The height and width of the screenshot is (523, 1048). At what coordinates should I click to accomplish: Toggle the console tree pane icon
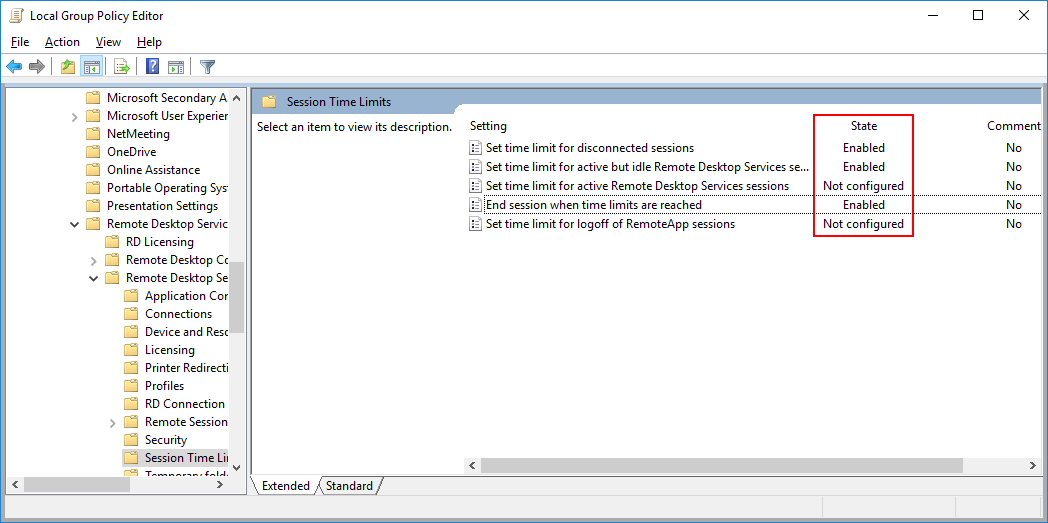click(x=91, y=66)
